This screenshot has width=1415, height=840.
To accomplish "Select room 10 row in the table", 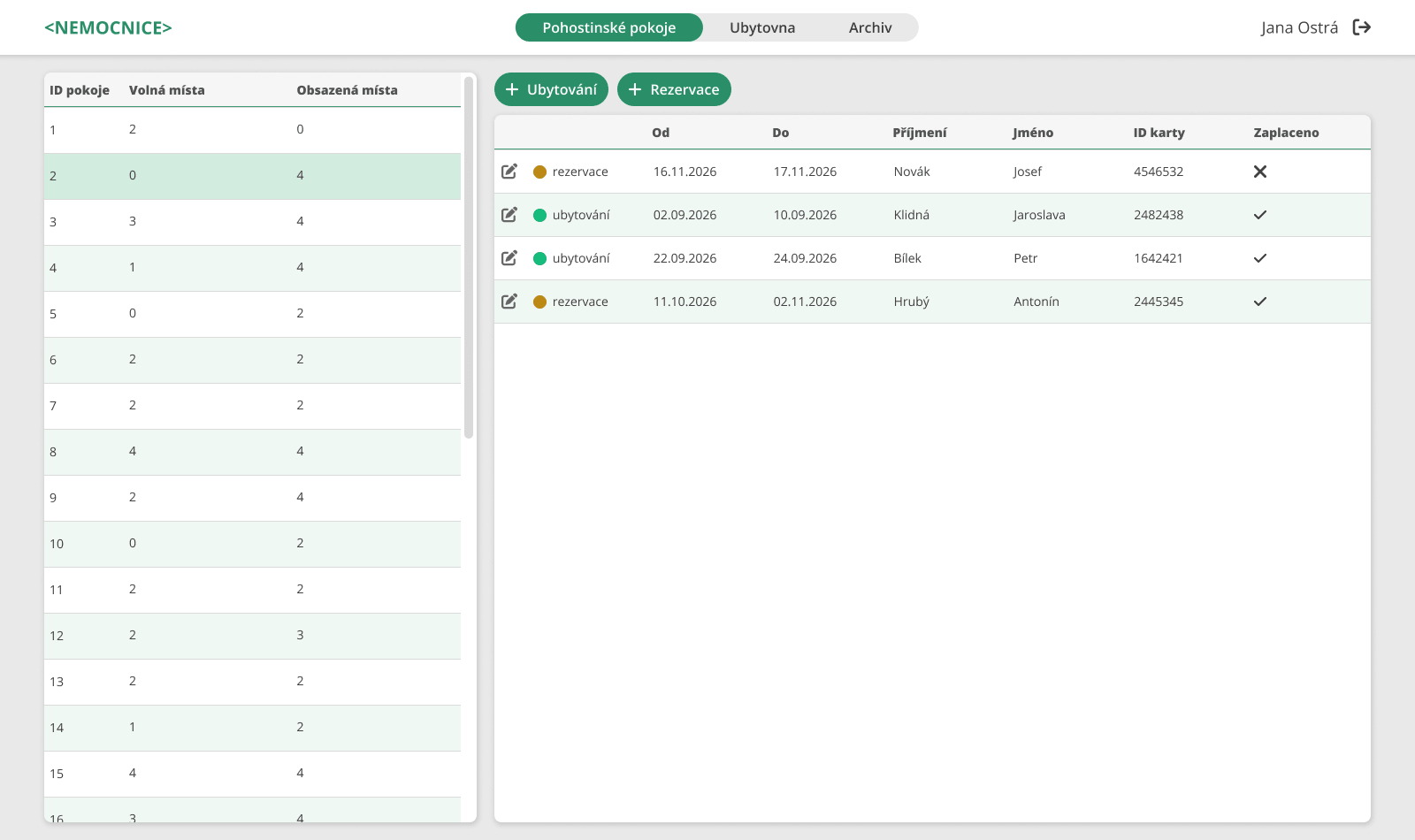I will coord(252,544).
